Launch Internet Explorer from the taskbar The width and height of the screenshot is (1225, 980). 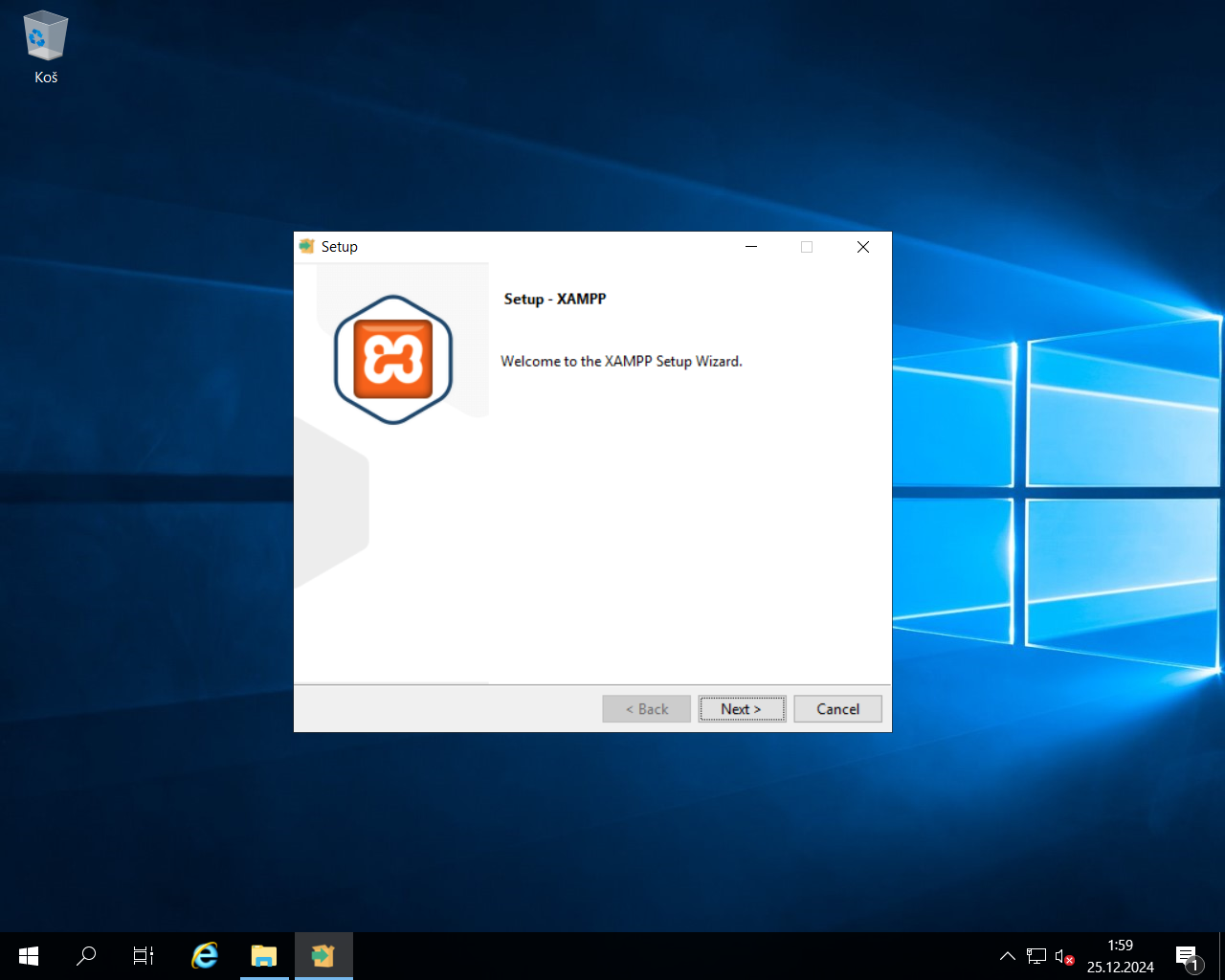(x=204, y=955)
